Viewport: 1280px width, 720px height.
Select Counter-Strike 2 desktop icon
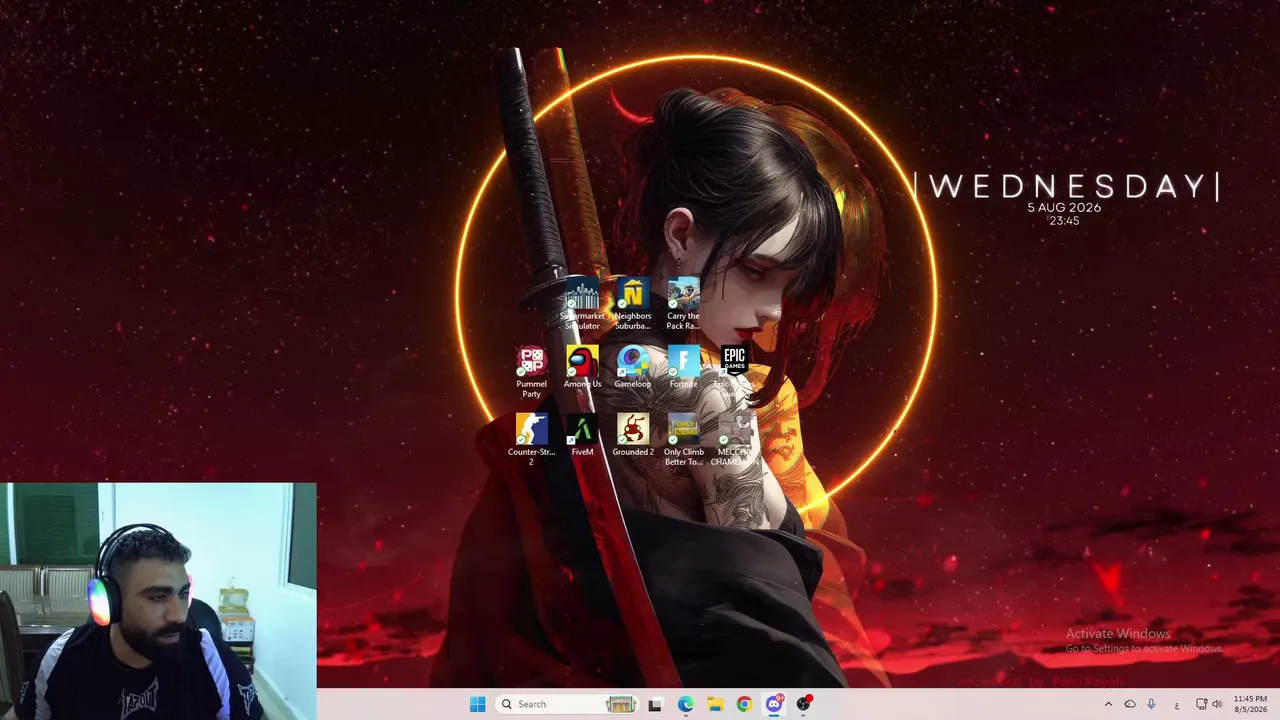click(x=531, y=441)
